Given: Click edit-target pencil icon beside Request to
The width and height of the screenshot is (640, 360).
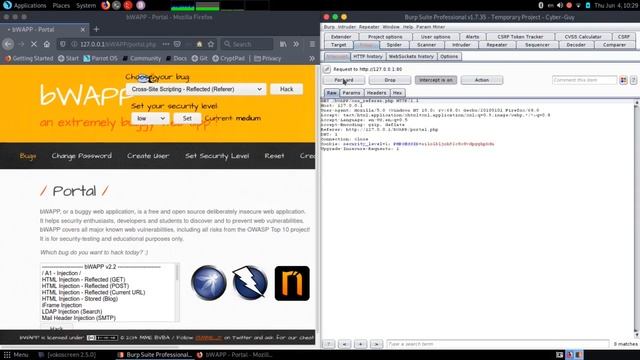Looking at the screenshot, I should 327,69.
